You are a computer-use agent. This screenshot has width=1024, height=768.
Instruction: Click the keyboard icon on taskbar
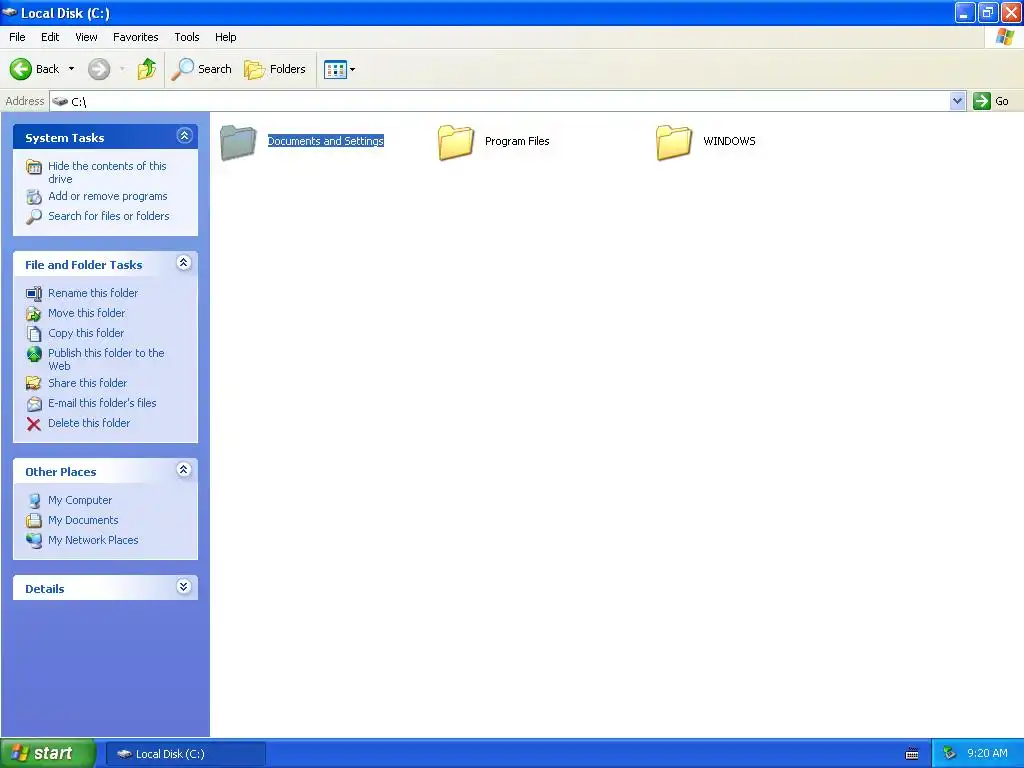tap(912, 754)
